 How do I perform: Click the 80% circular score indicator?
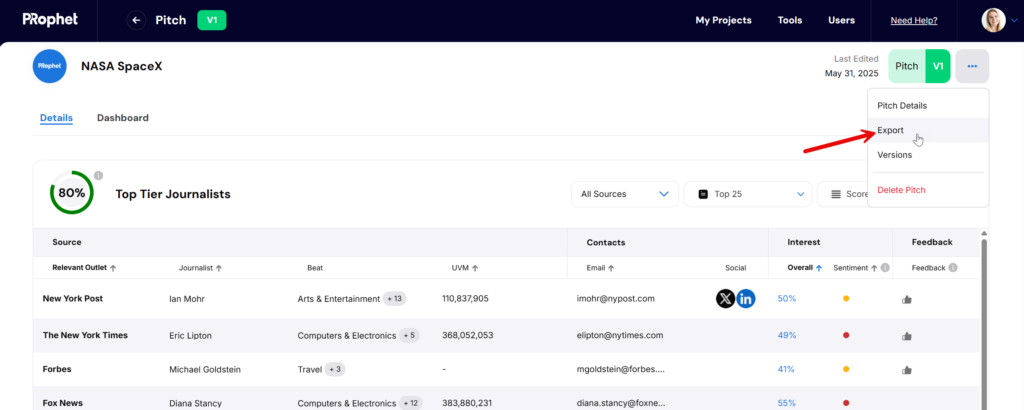(72, 193)
